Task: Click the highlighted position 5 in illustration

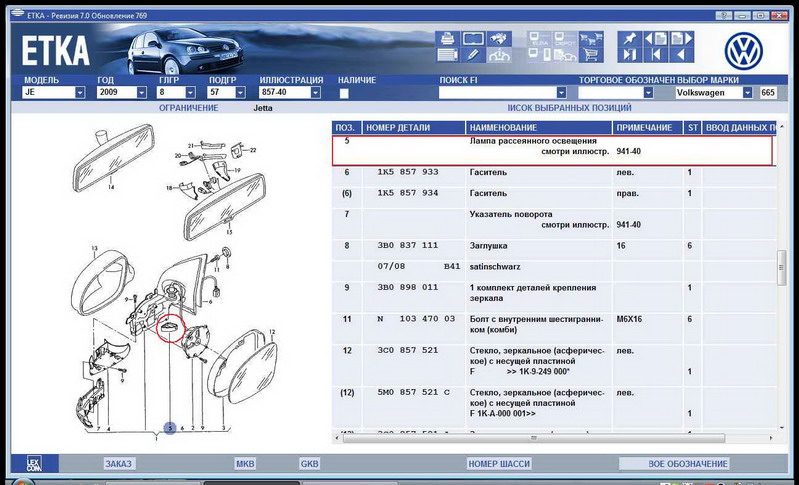Action: click(170, 428)
